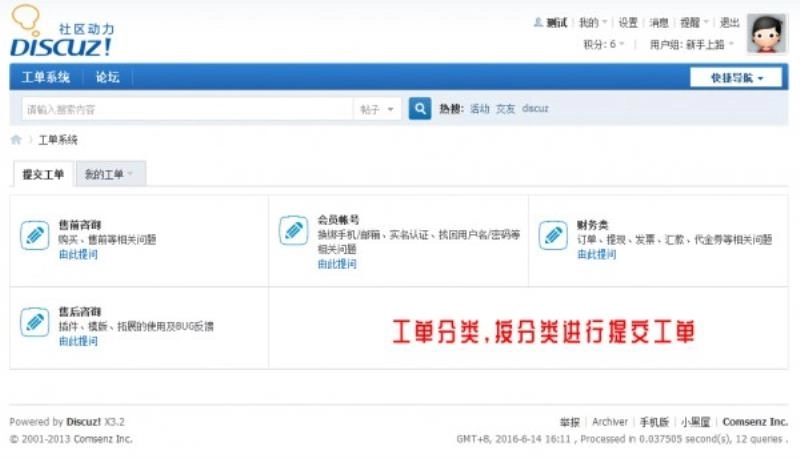Click the blue search magnifier button
The image size is (800, 458).
(x=420, y=109)
